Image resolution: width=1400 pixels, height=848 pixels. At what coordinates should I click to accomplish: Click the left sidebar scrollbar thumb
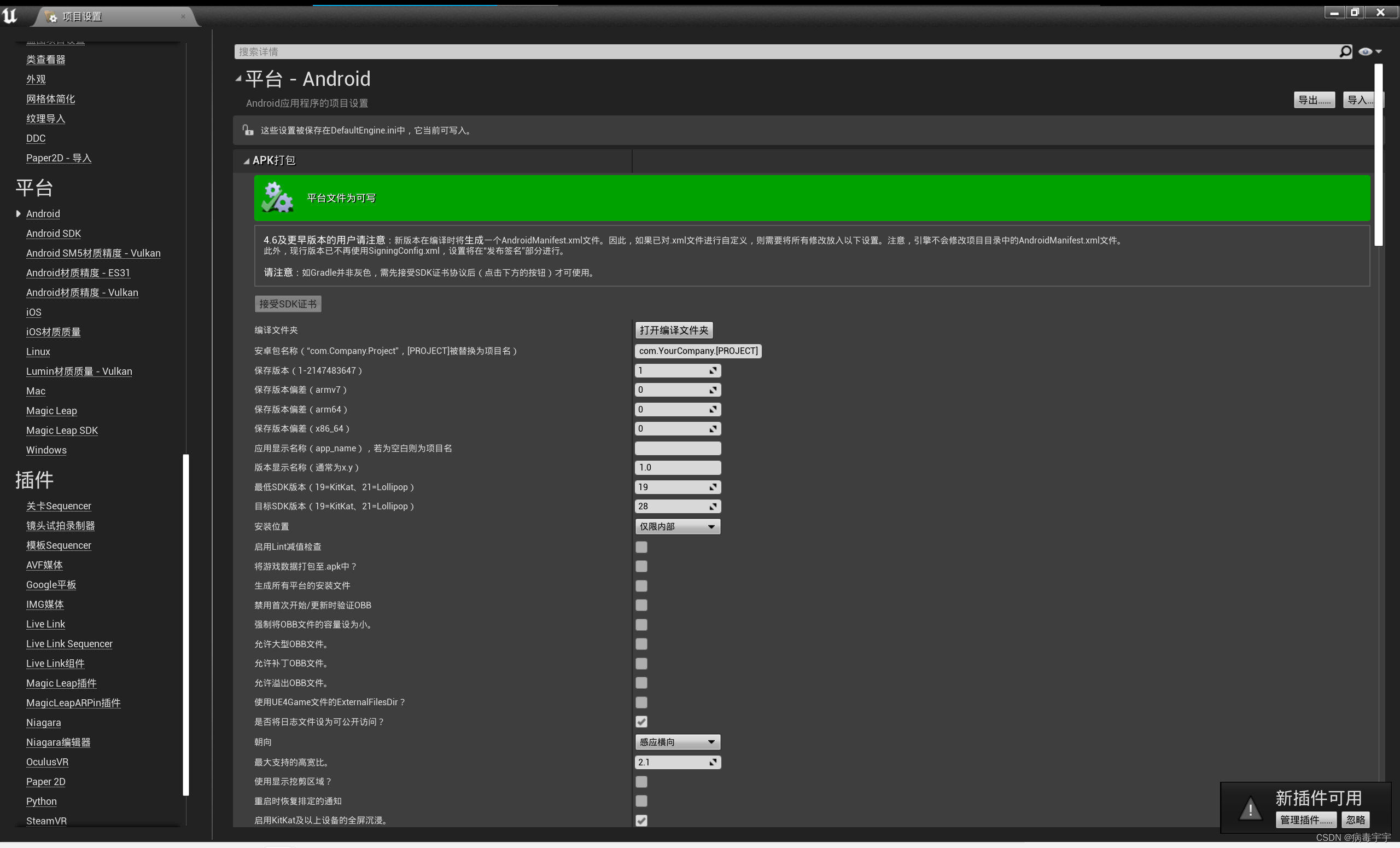(x=185, y=624)
